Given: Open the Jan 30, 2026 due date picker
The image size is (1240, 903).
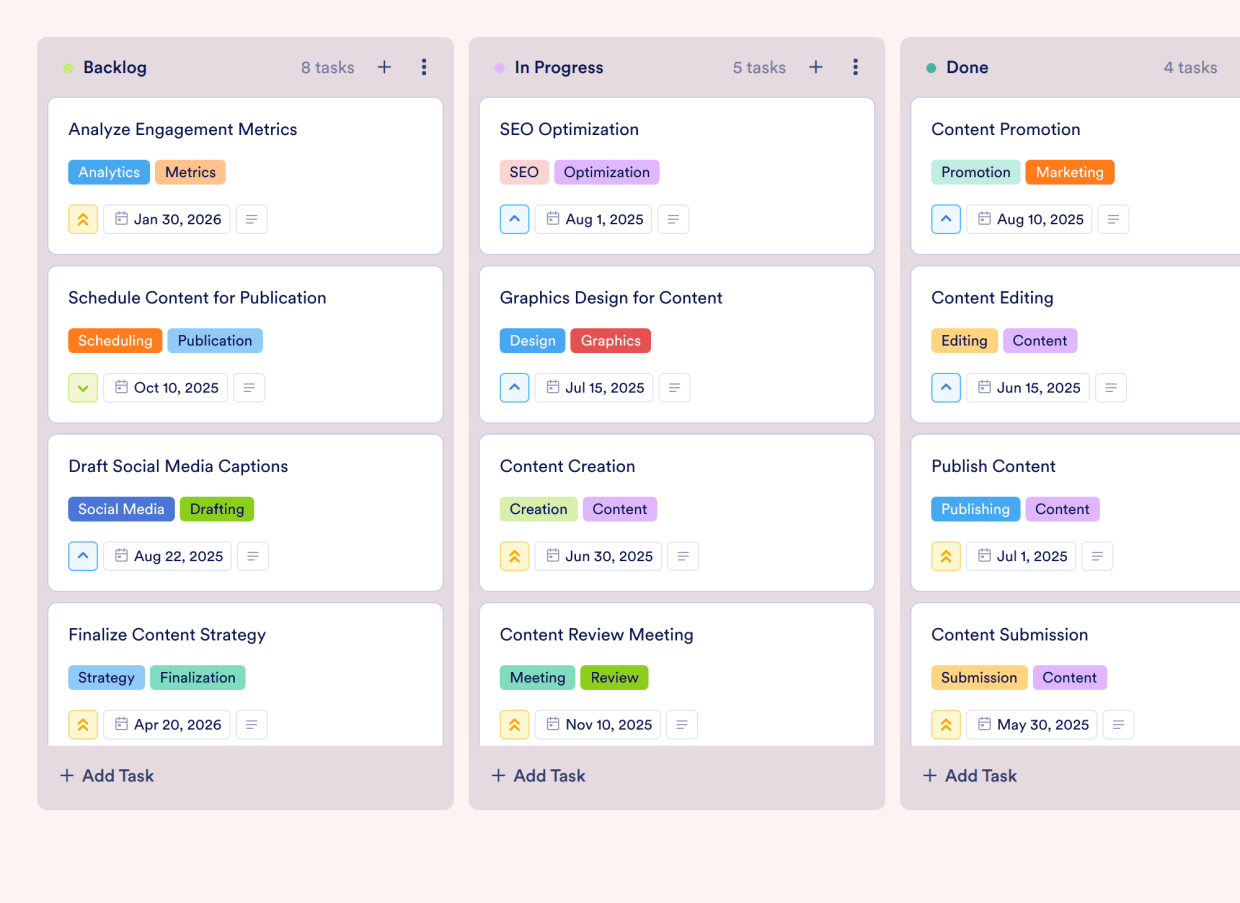Looking at the screenshot, I should click(167, 219).
